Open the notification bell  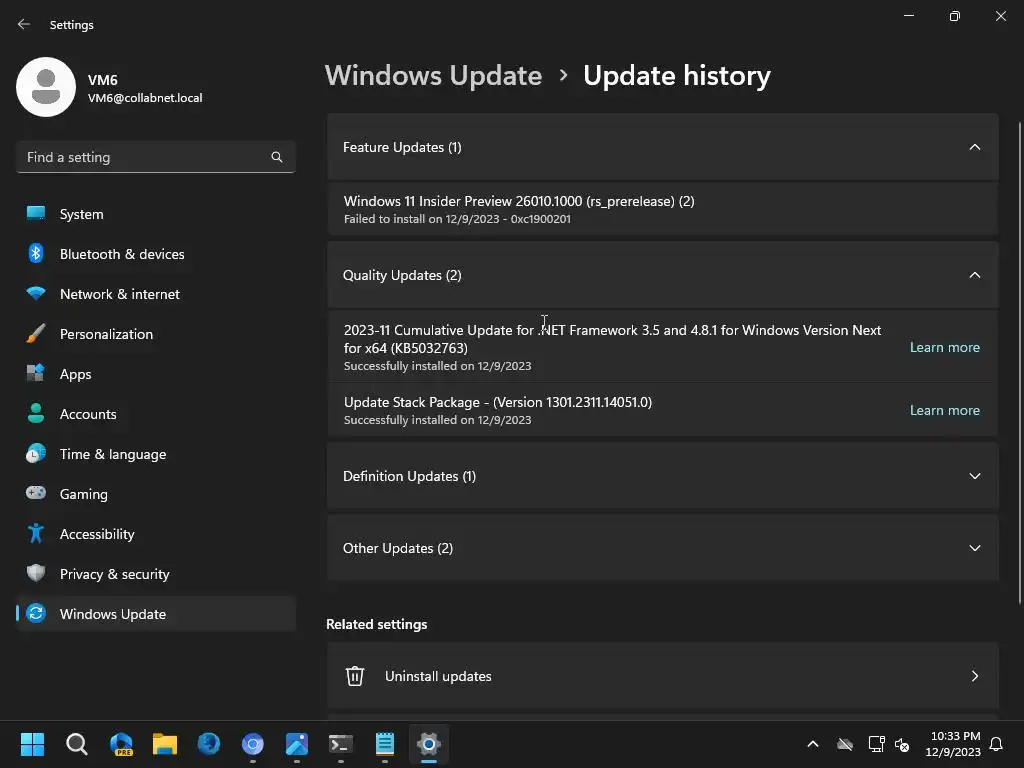point(997,744)
